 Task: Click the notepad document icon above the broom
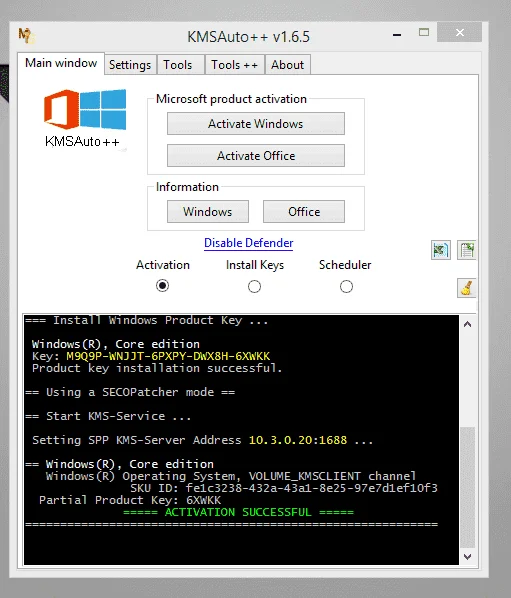[467, 250]
